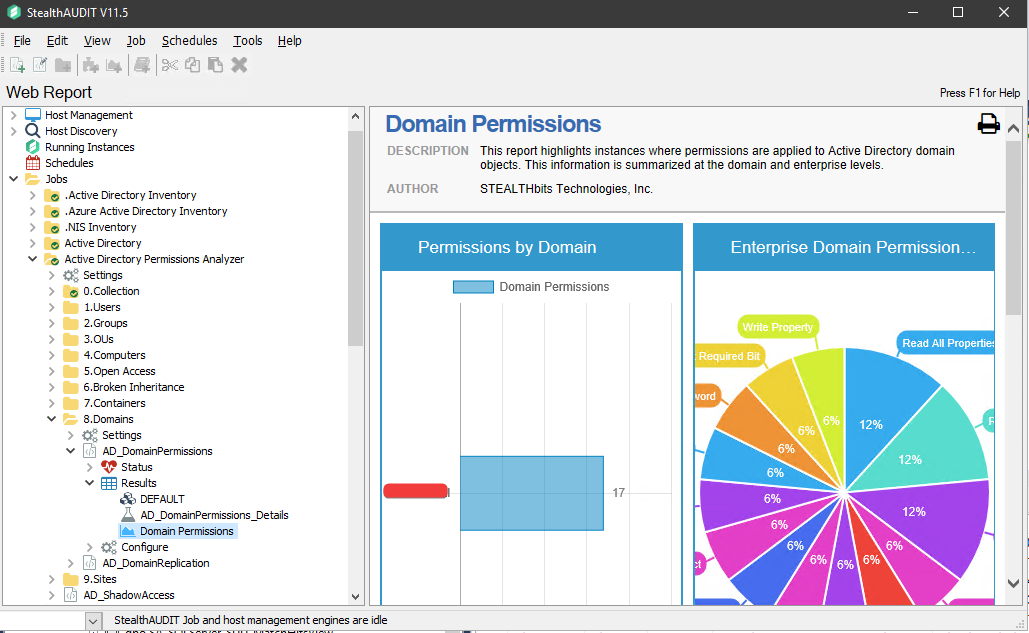Print the Domain Permissions report
1029x633 pixels.
pos(988,123)
